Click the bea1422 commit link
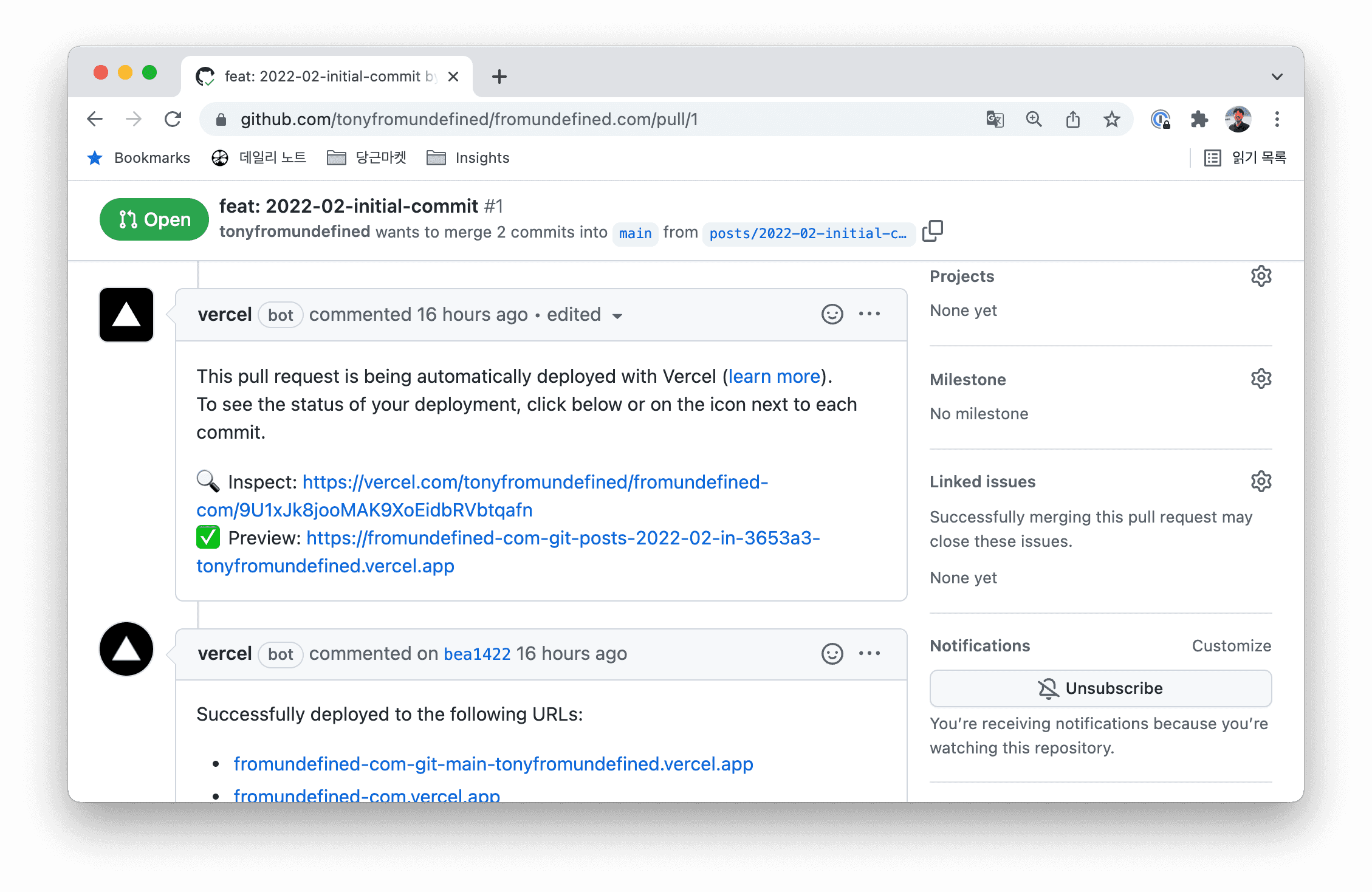 (x=477, y=654)
